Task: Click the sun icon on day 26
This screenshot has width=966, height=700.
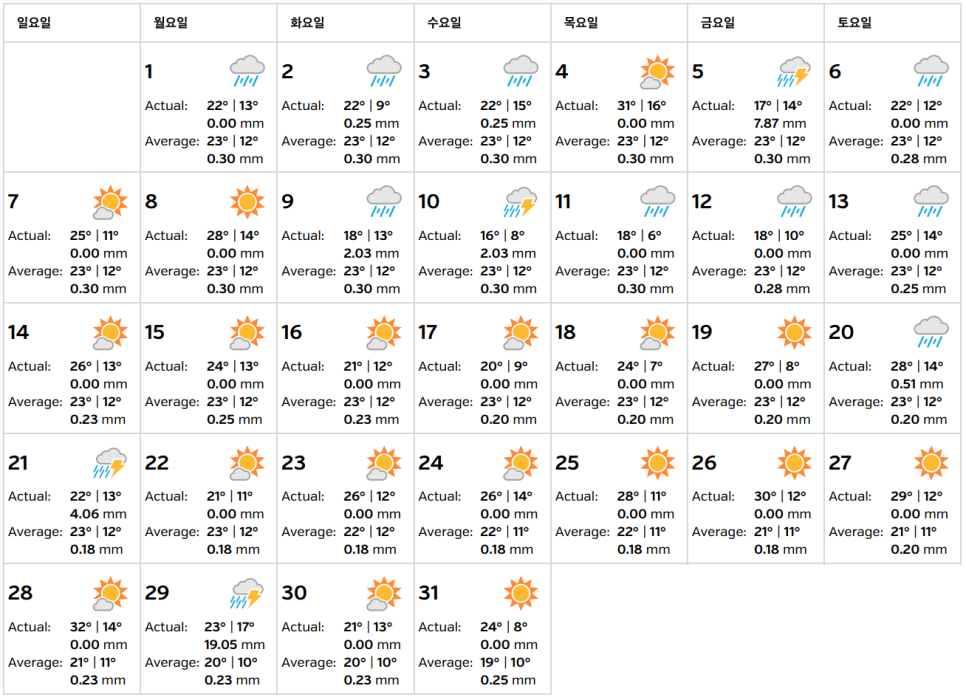Action: (794, 463)
